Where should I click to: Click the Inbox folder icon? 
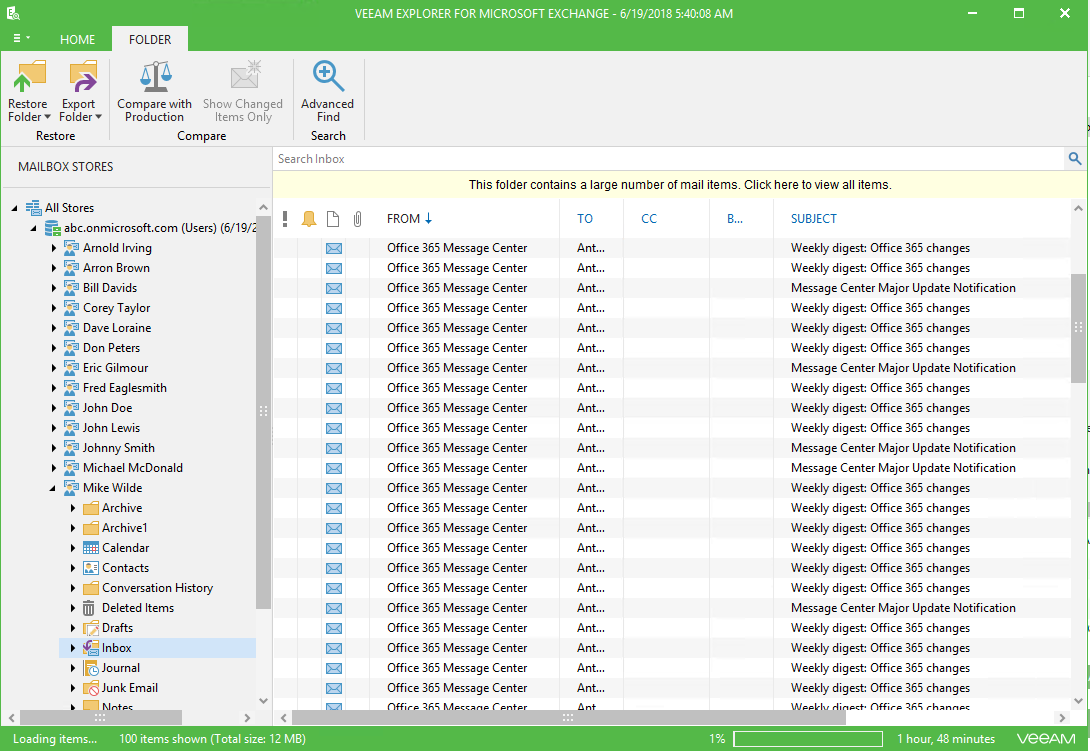point(90,648)
